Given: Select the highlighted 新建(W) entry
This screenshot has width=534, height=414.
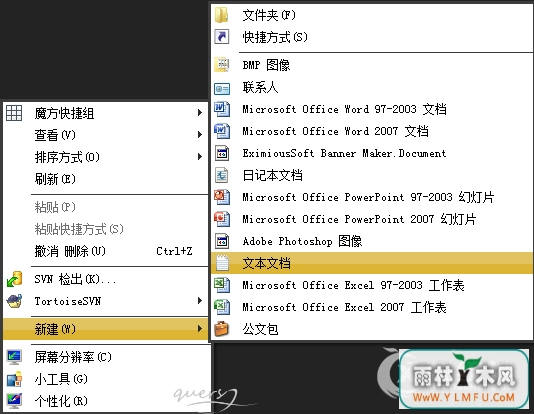Looking at the screenshot, I should [106, 329].
